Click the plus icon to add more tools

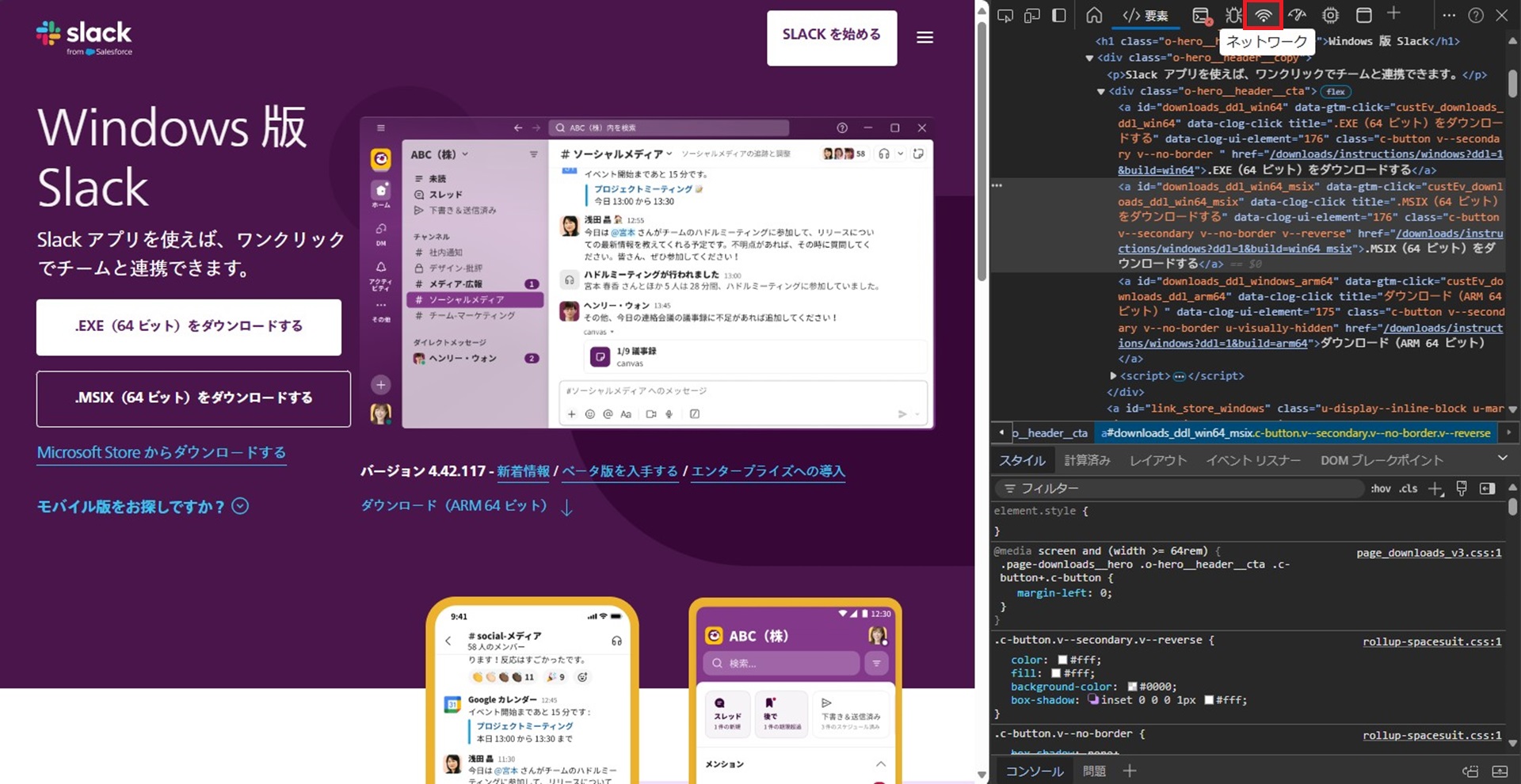[1393, 13]
